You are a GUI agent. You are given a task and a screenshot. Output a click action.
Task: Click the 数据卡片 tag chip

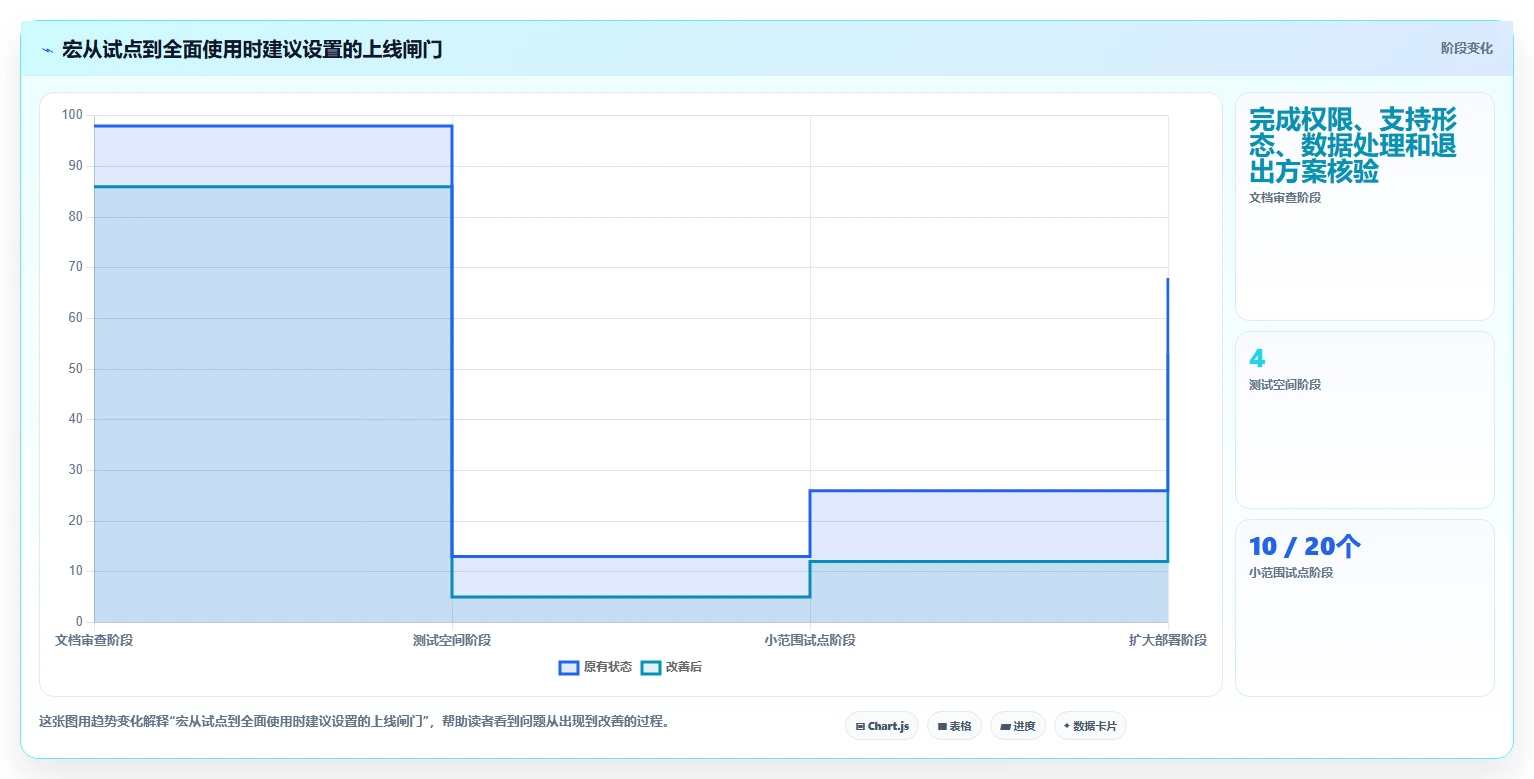[x=1090, y=726]
